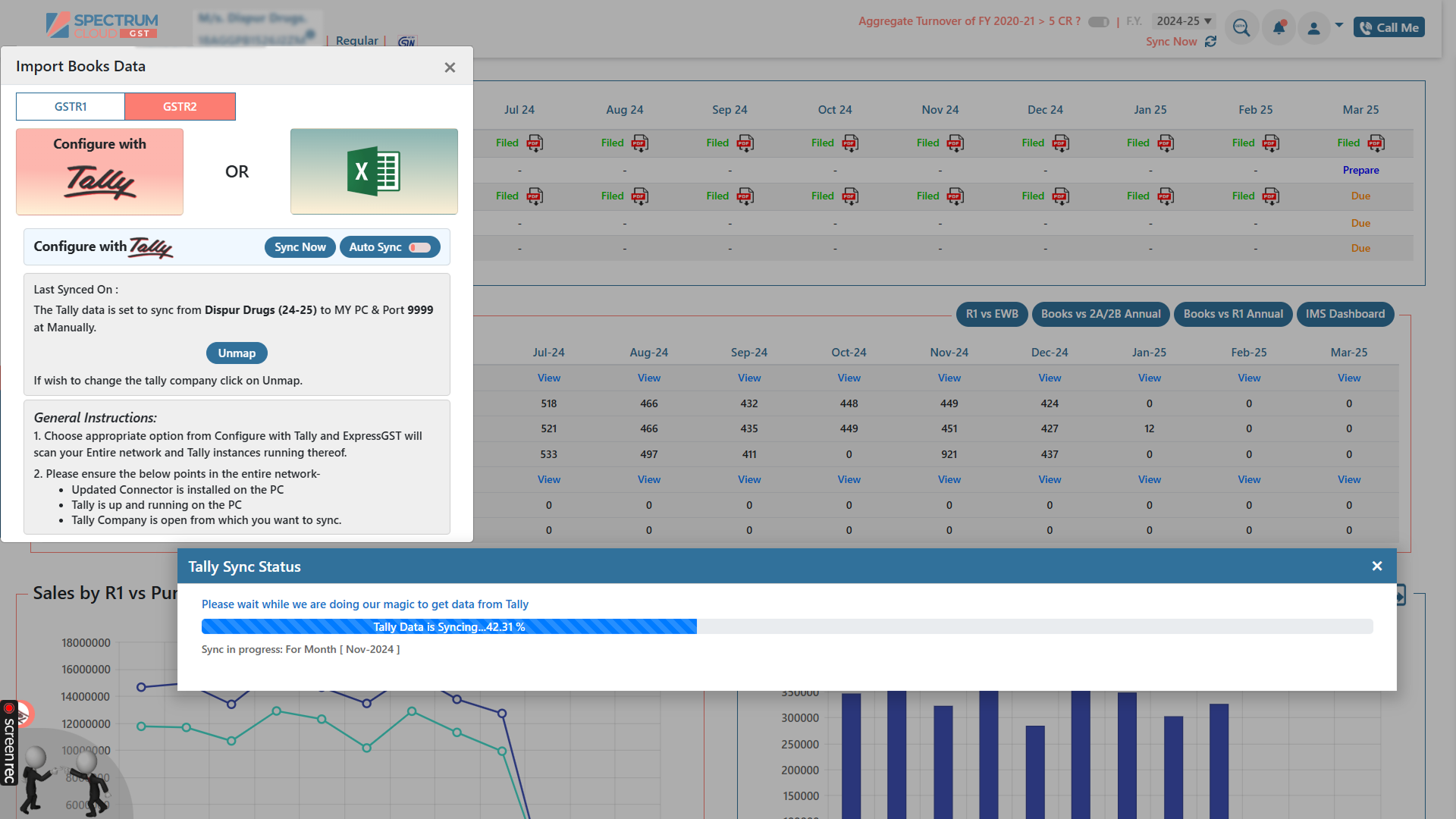Open Prepare for Mar 25 return
This screenshot has height=819, width=1456.
[1360, 170]
